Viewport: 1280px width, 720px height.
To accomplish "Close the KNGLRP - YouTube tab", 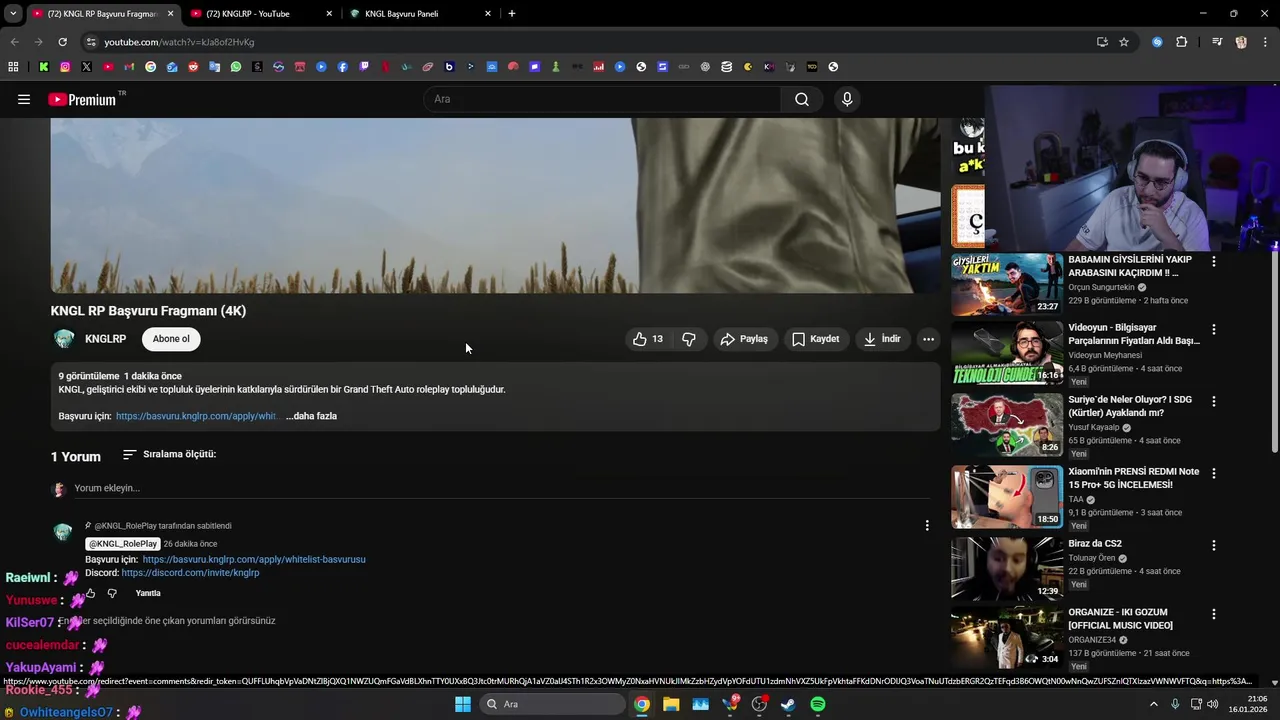I will (329, 14).
